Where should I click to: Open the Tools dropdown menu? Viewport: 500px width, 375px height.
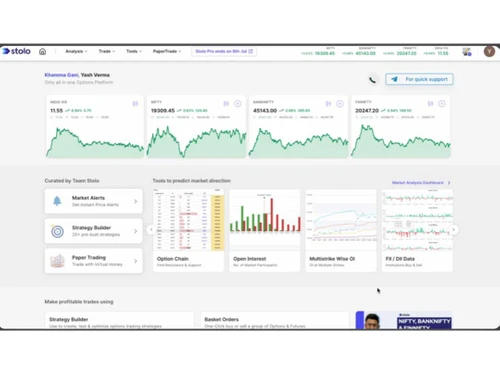[x=134, y=51]
